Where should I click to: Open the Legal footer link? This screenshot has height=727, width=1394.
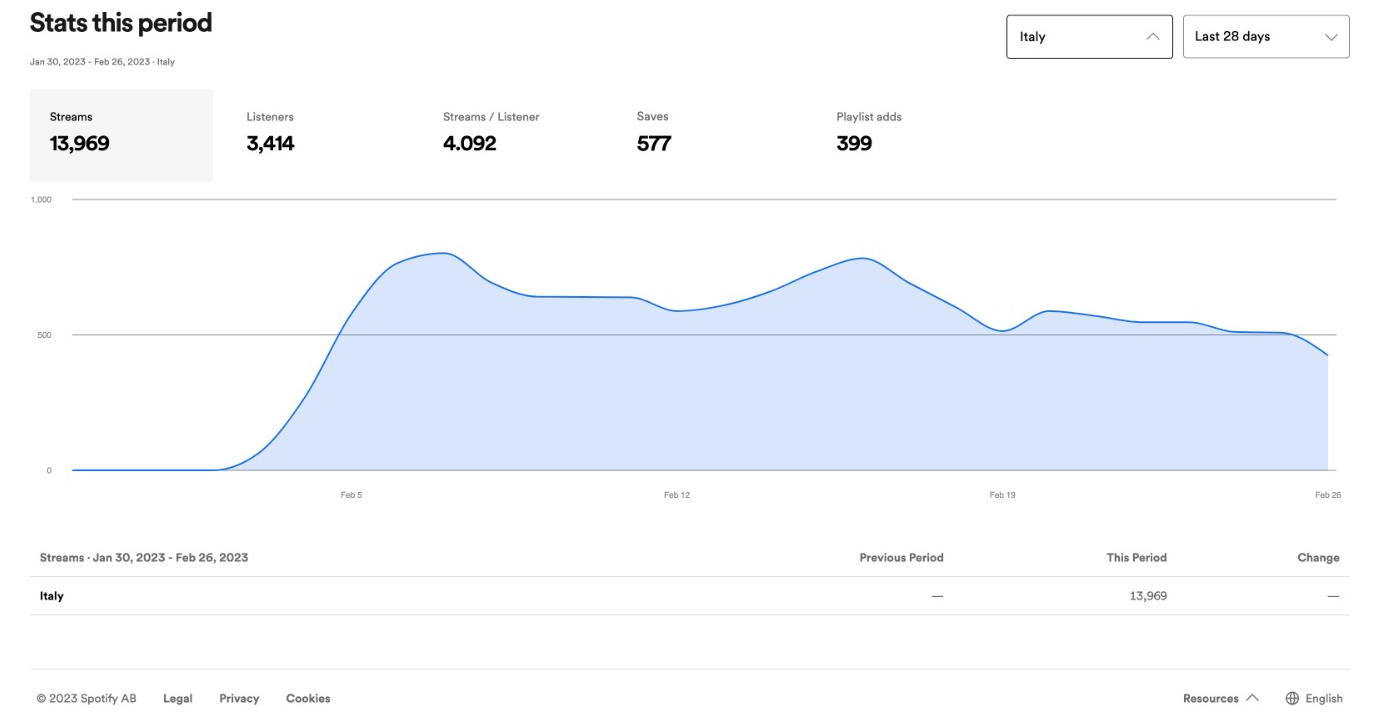coord(178,698)
